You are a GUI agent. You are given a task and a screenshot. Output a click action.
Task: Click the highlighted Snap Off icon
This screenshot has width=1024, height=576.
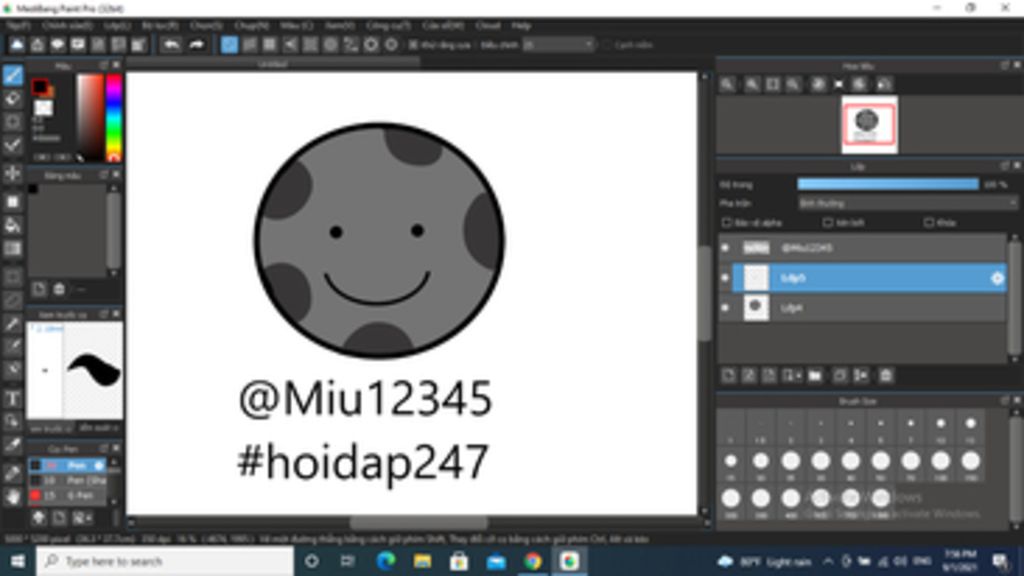coord(229,44)
